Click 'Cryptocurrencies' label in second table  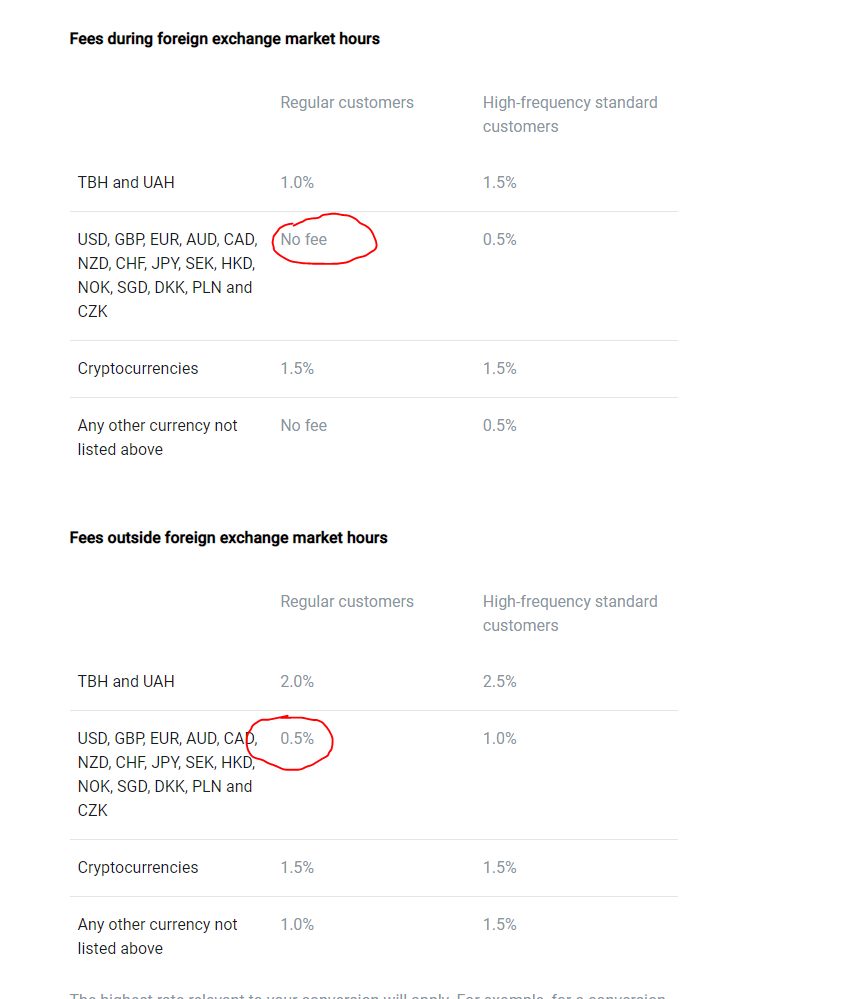[138, 868]
